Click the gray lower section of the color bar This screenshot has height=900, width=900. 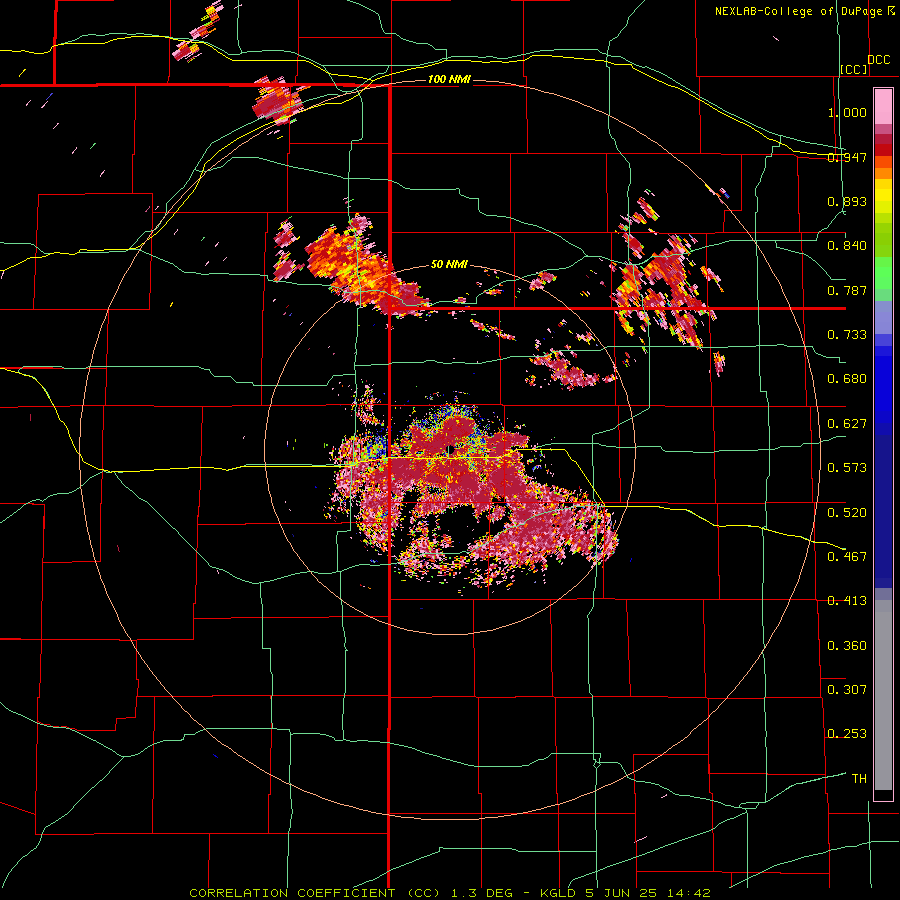[883, 695]
